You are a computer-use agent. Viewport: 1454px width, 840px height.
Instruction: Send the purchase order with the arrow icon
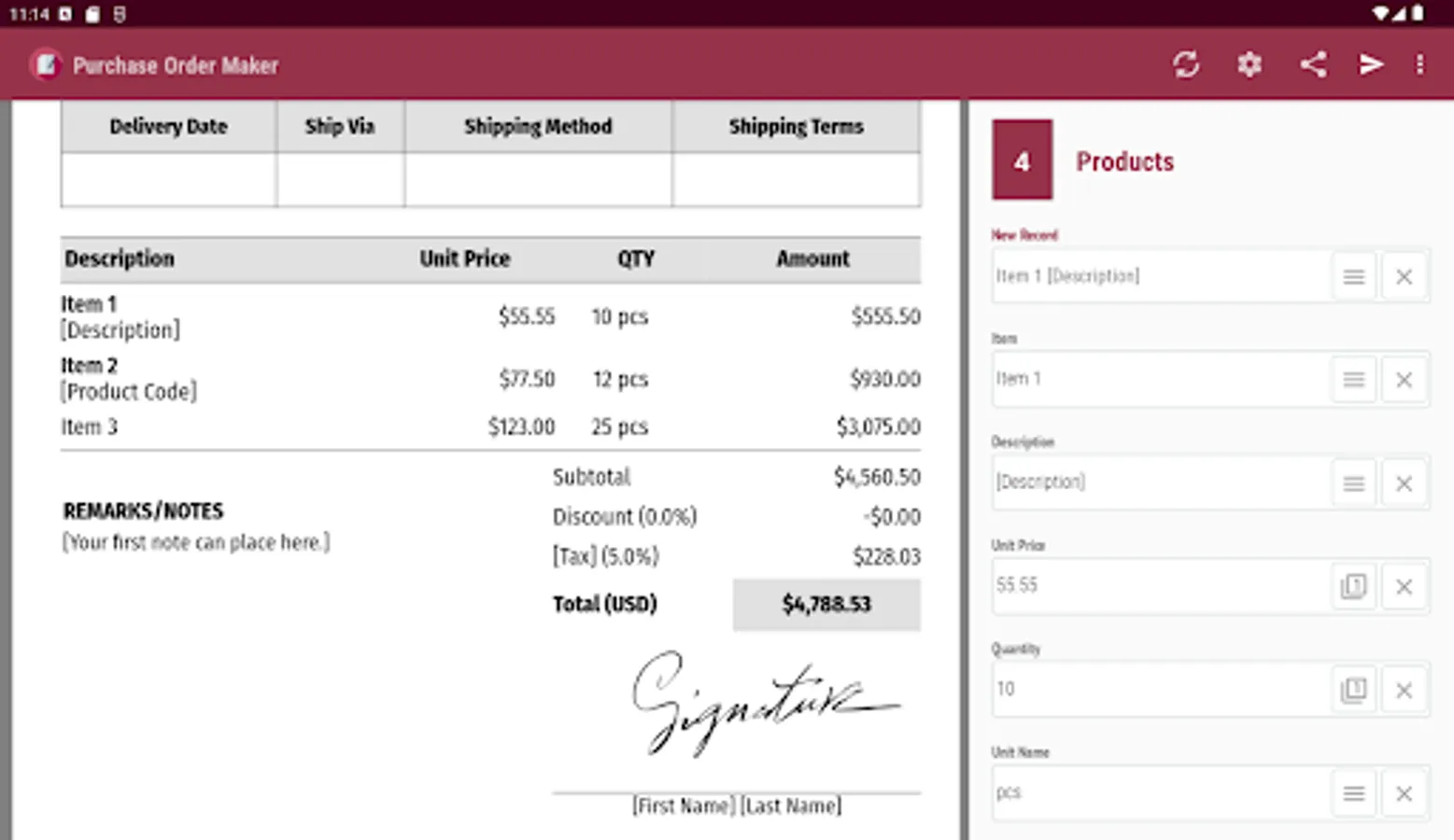1370,64
